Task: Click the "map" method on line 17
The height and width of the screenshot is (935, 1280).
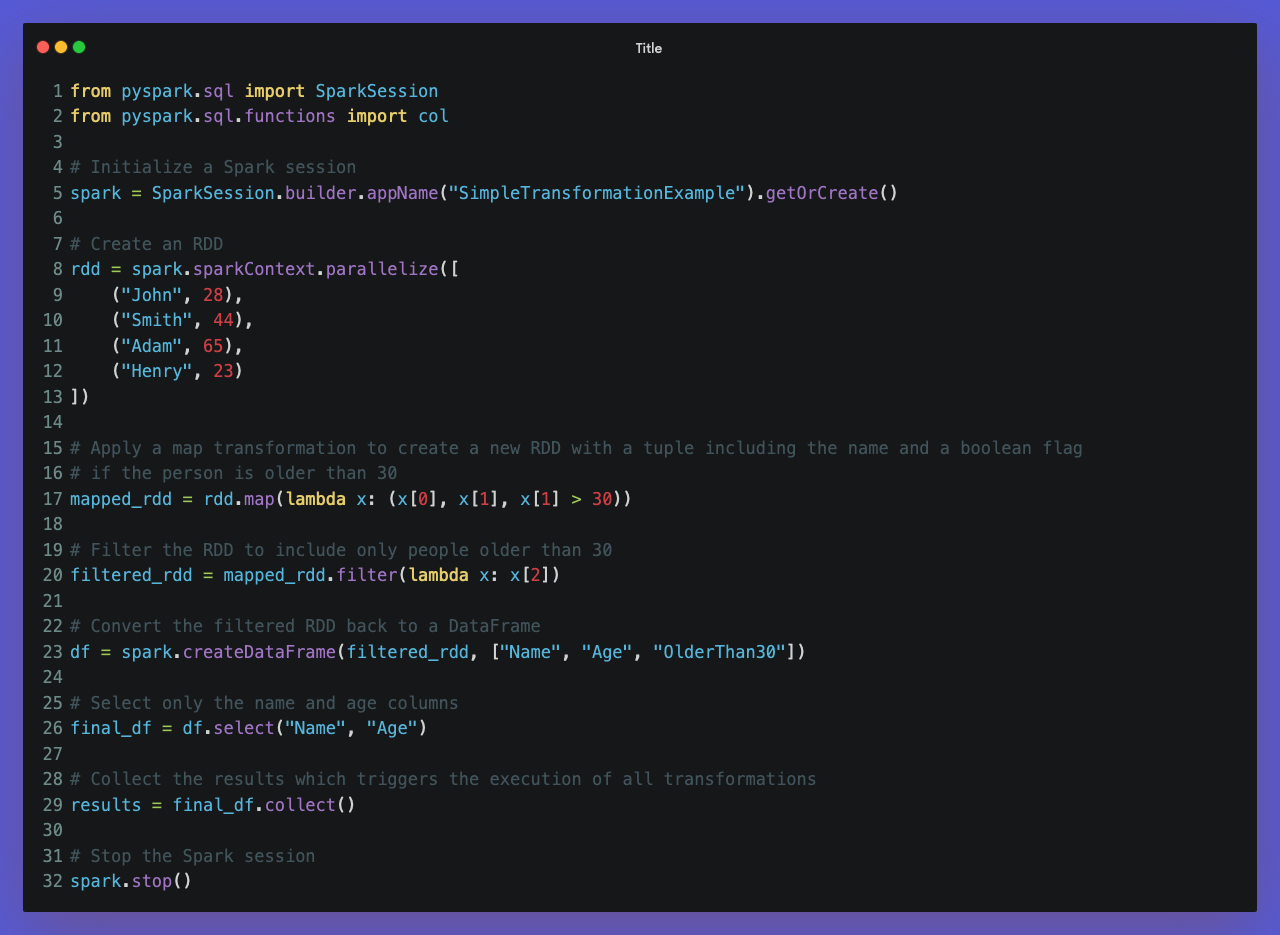Action: pyautogui.click(x=259, y=499)
